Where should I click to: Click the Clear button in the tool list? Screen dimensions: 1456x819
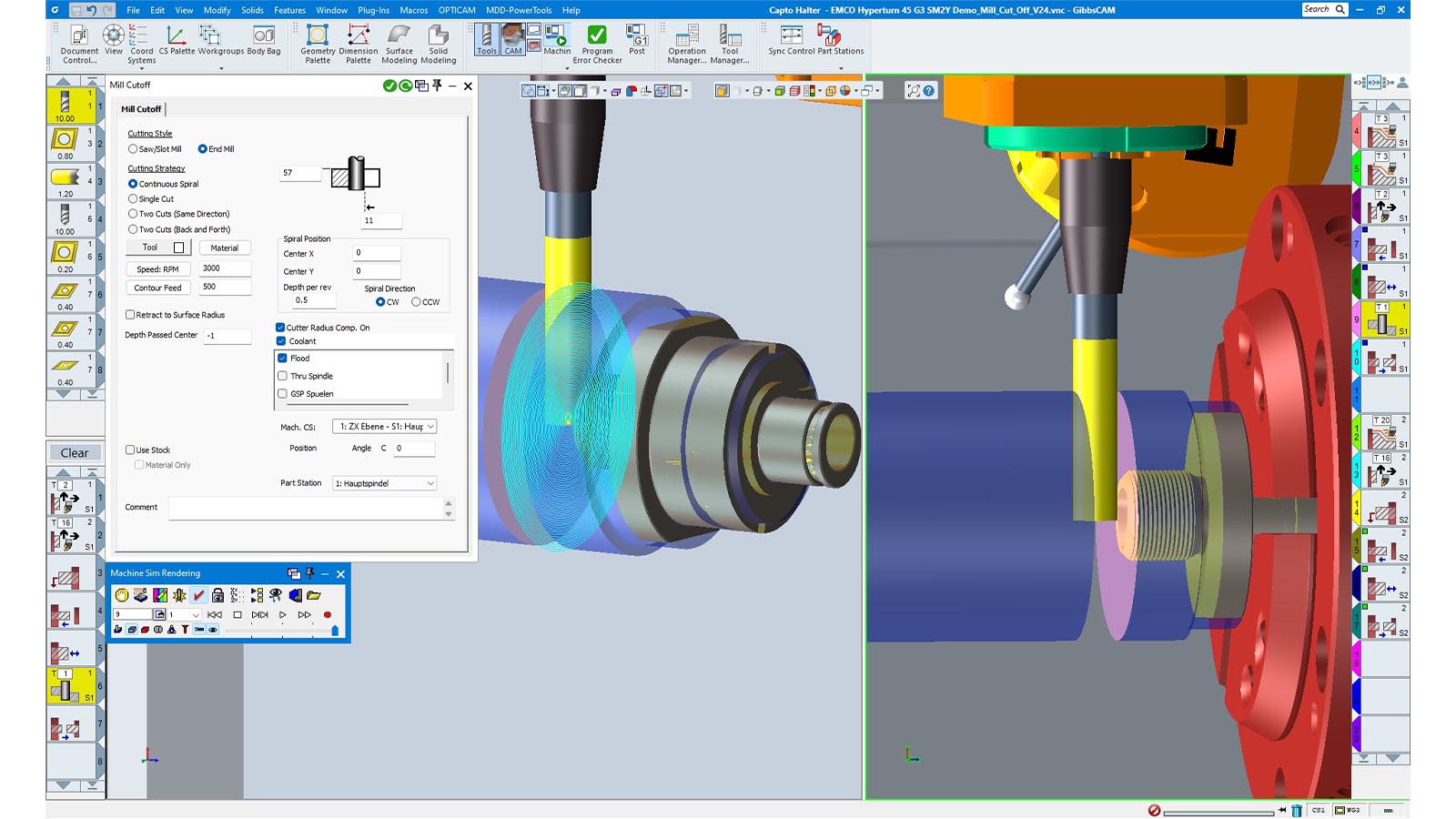(75, 453)
